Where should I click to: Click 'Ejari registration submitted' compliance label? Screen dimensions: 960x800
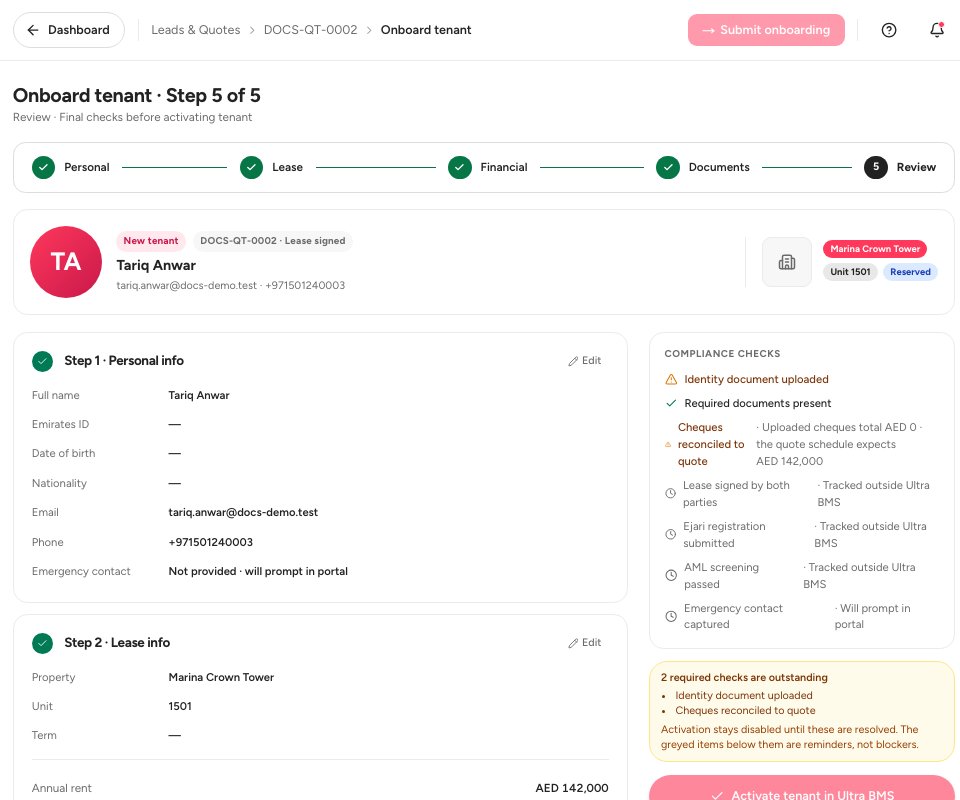pos(724,534)
